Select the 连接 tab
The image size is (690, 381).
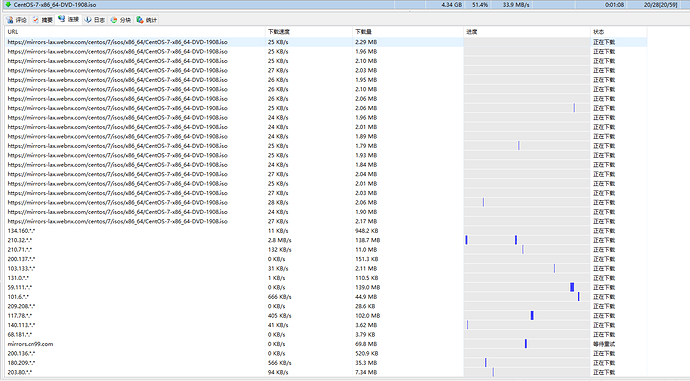[69, 19]
